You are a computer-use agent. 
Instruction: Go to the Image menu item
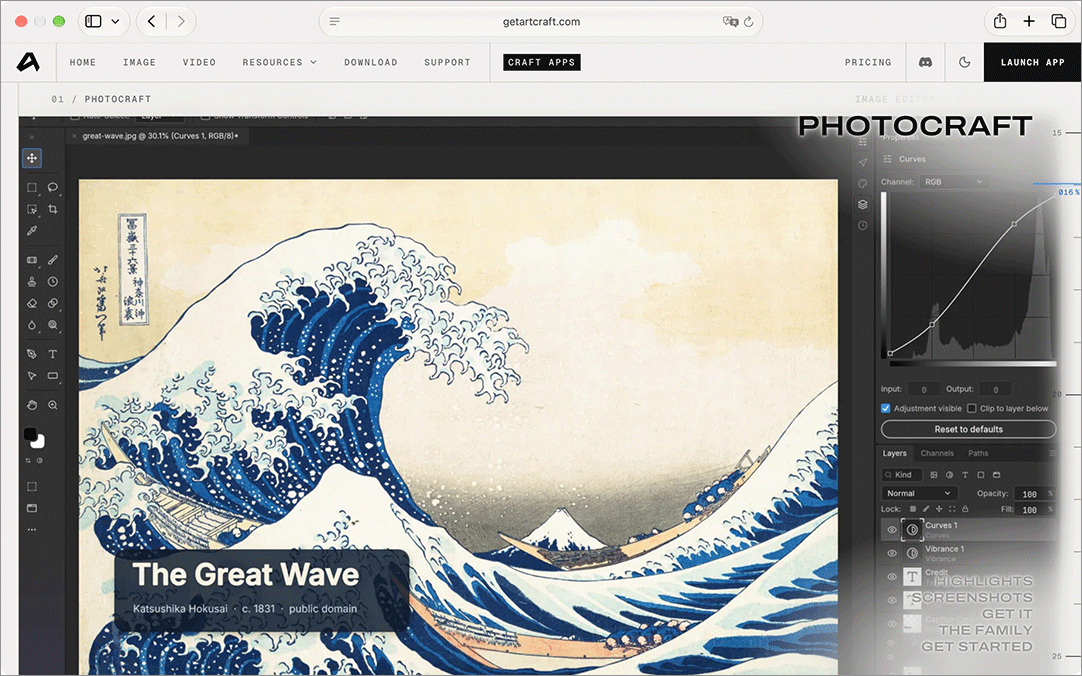coord(139,62)
